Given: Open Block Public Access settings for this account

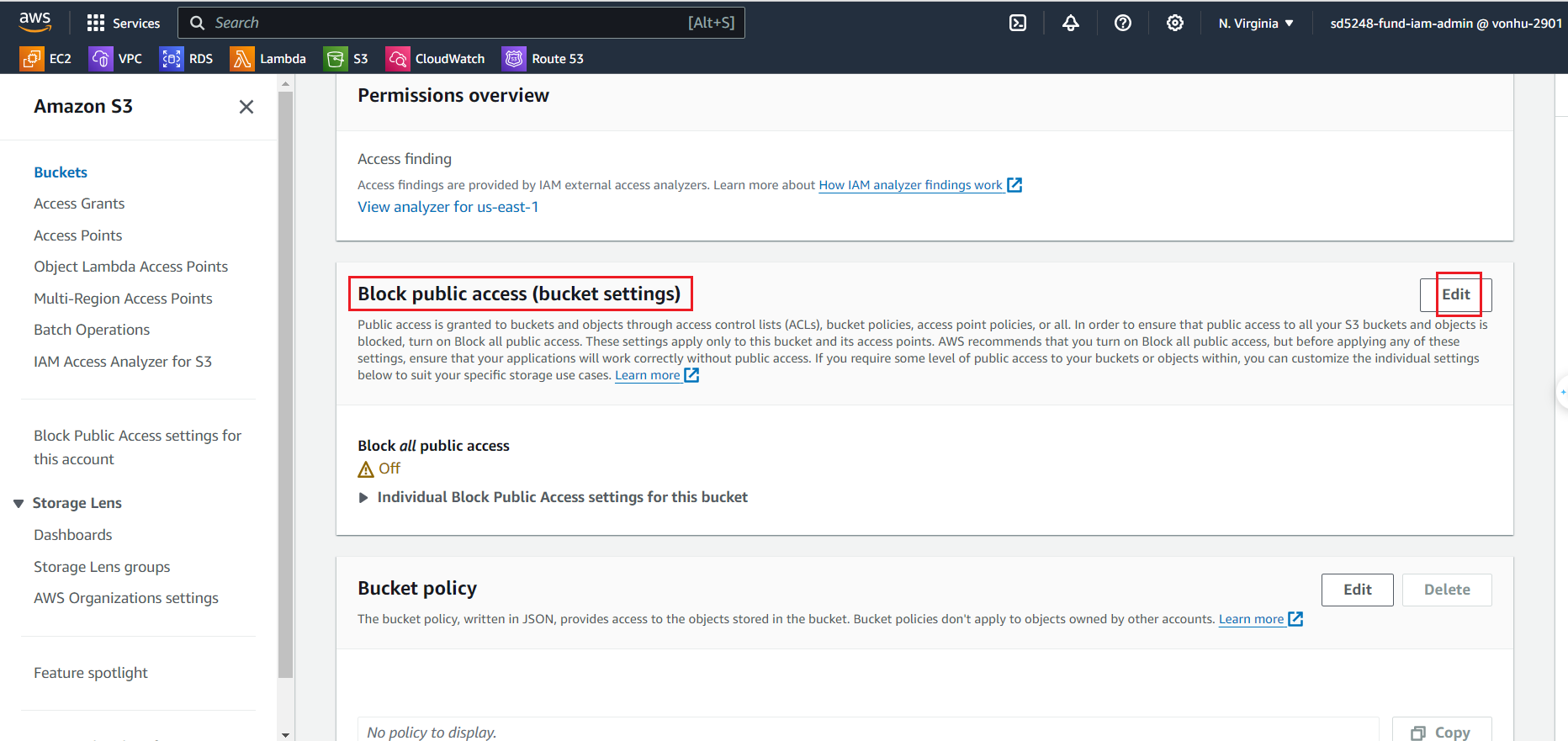Looking at the screenshot, I should [138, 447].
